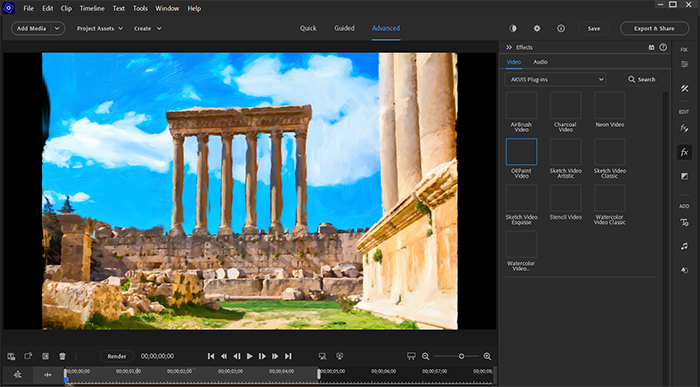This screenshot has height=387, width=700.
Task: Open the AKVIS Plug-ins category dropdown
Action: coord(555,79)
